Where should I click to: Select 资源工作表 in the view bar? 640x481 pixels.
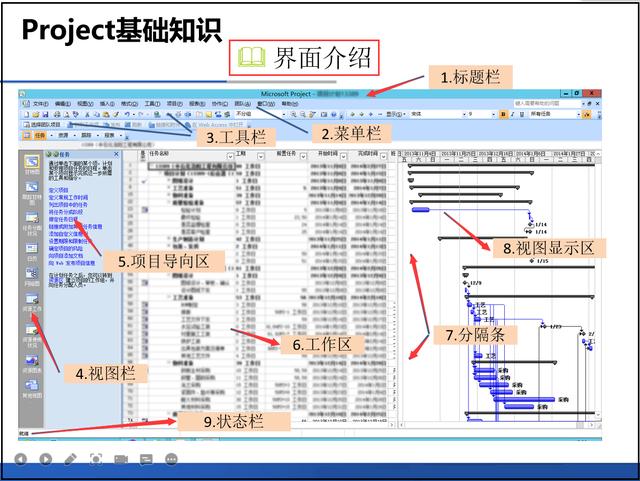pyautogui.click(x=32, y=303)
